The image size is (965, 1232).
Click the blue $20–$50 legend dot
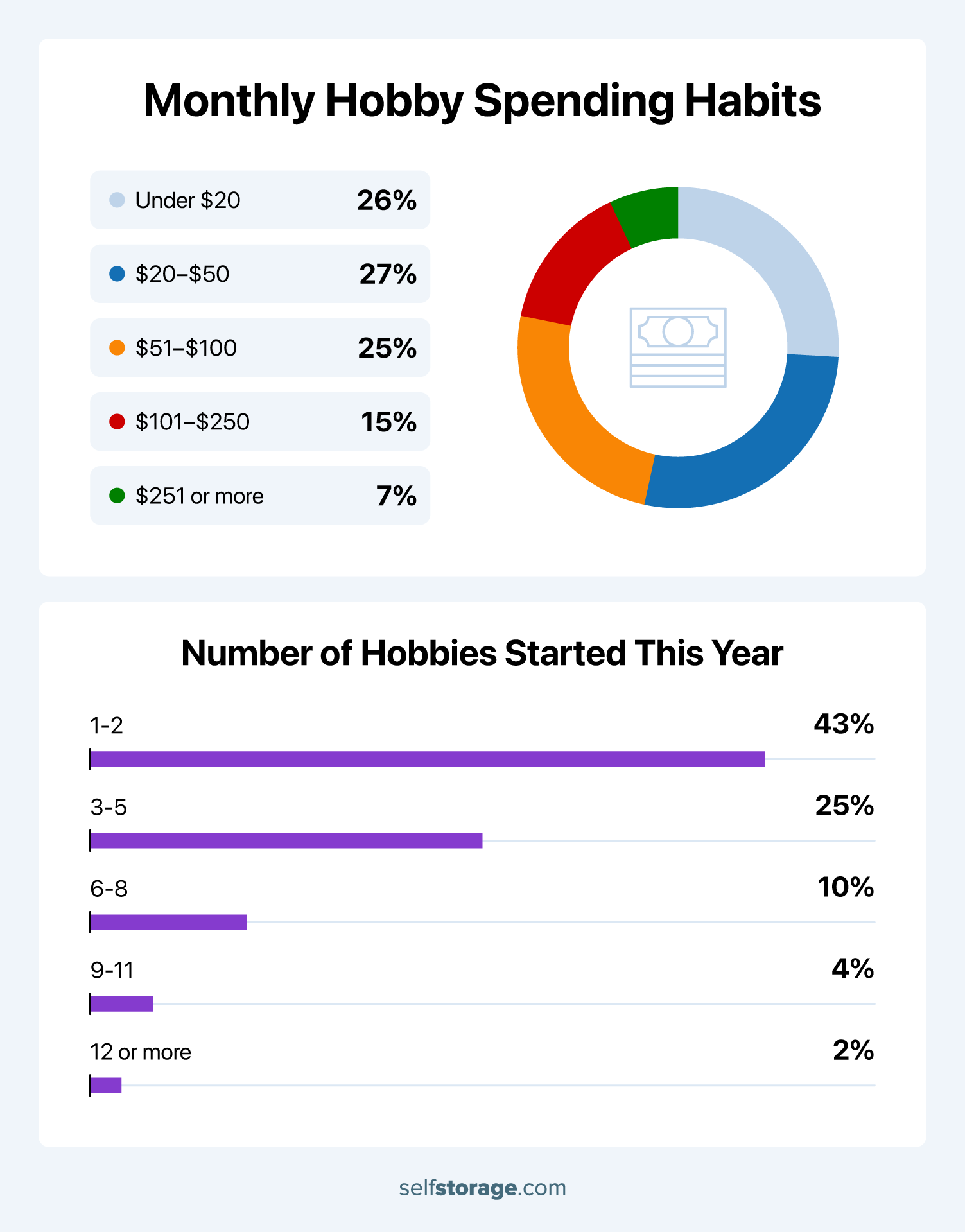click(117, 274)
